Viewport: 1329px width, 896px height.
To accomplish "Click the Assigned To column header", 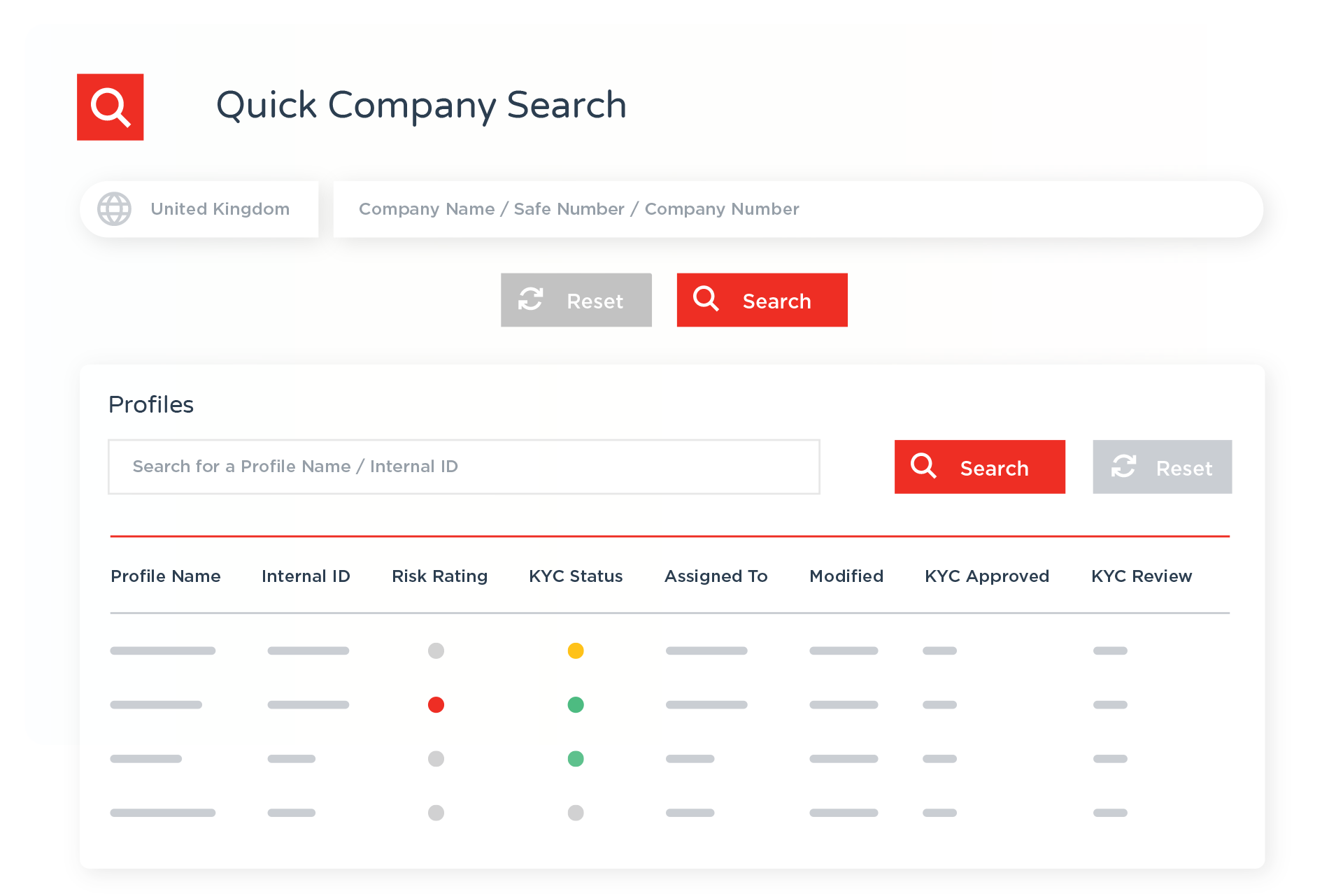I will click(x=716, y=576).
